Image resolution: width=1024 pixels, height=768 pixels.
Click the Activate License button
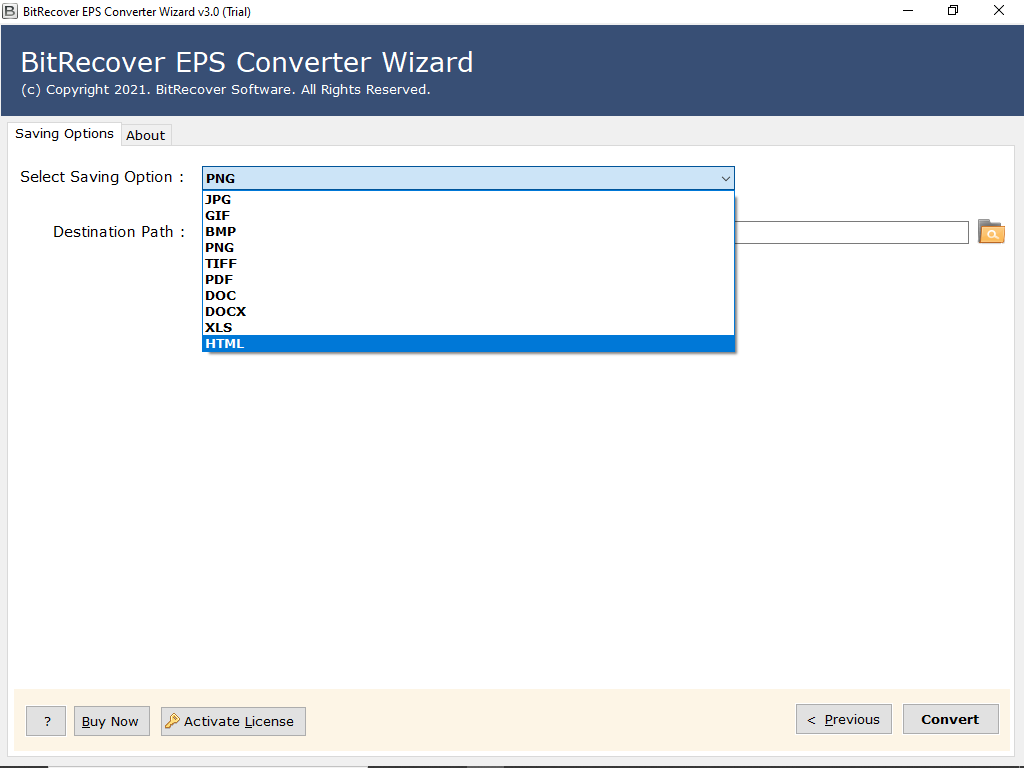pyautogui.click(x=233, y=721)
